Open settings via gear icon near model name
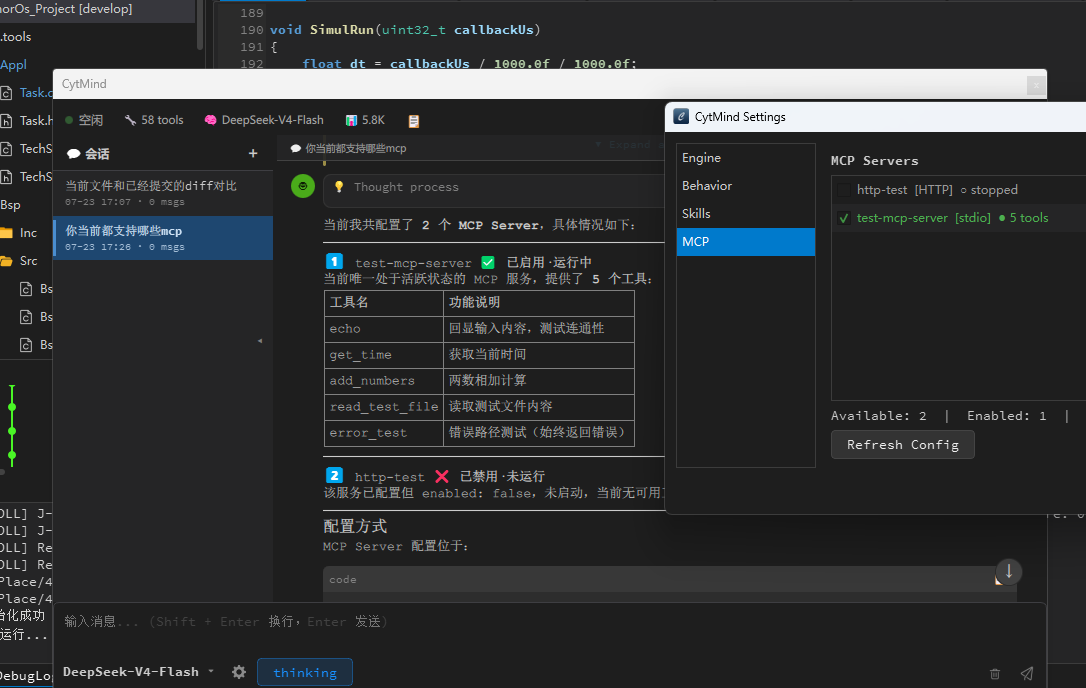The image size is (1086, 688). (239, 672)
